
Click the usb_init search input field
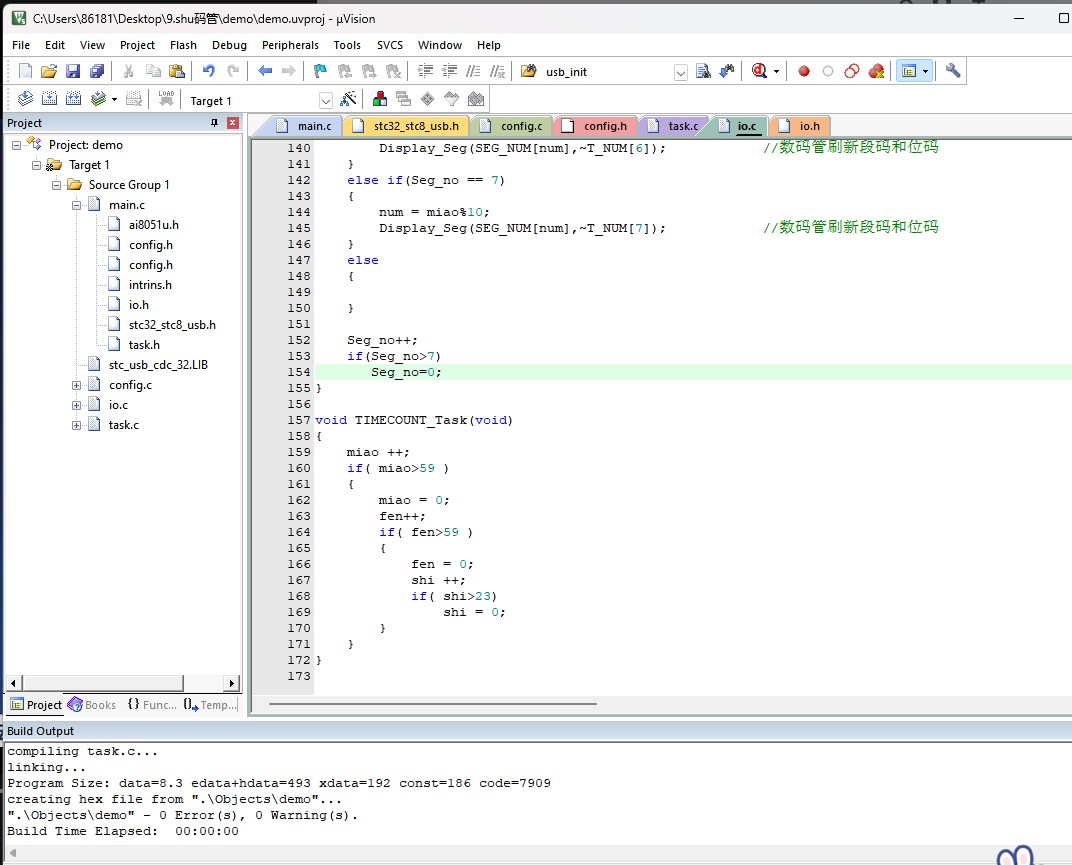pos(607,72)
